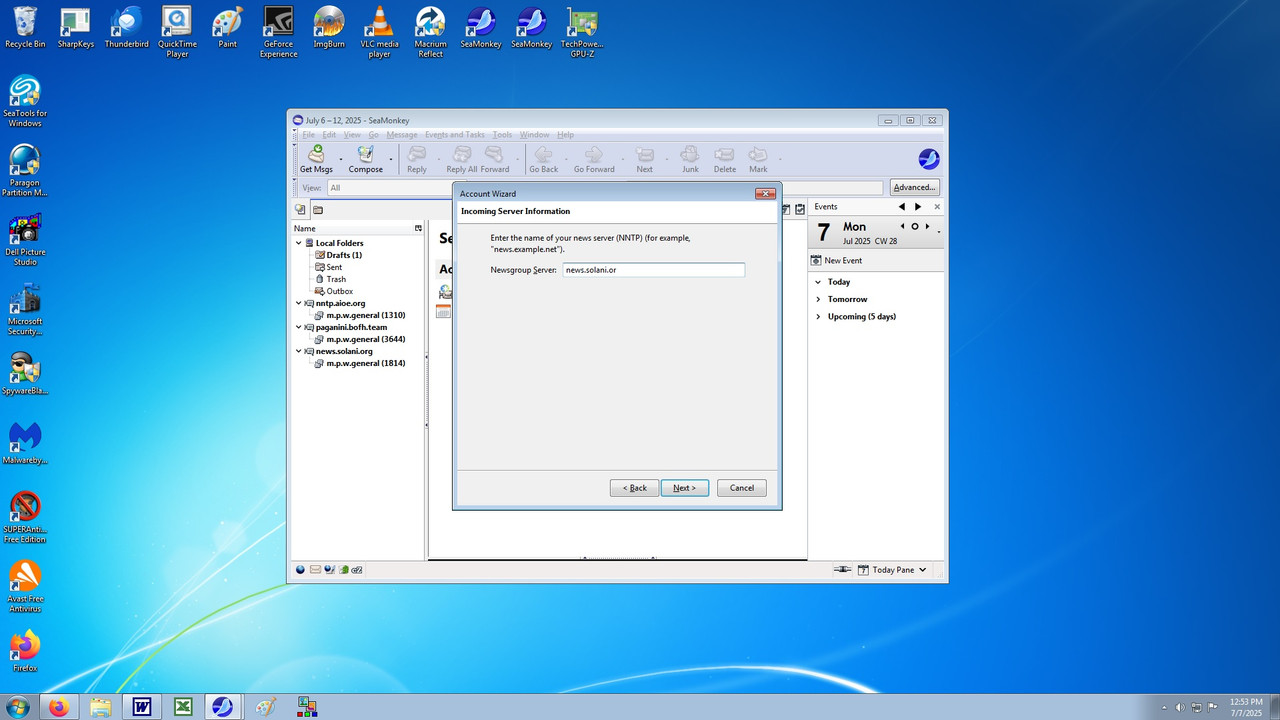Click the New Event button label
The width and height of the screenshot is (1280, 720).
[843, 261]
